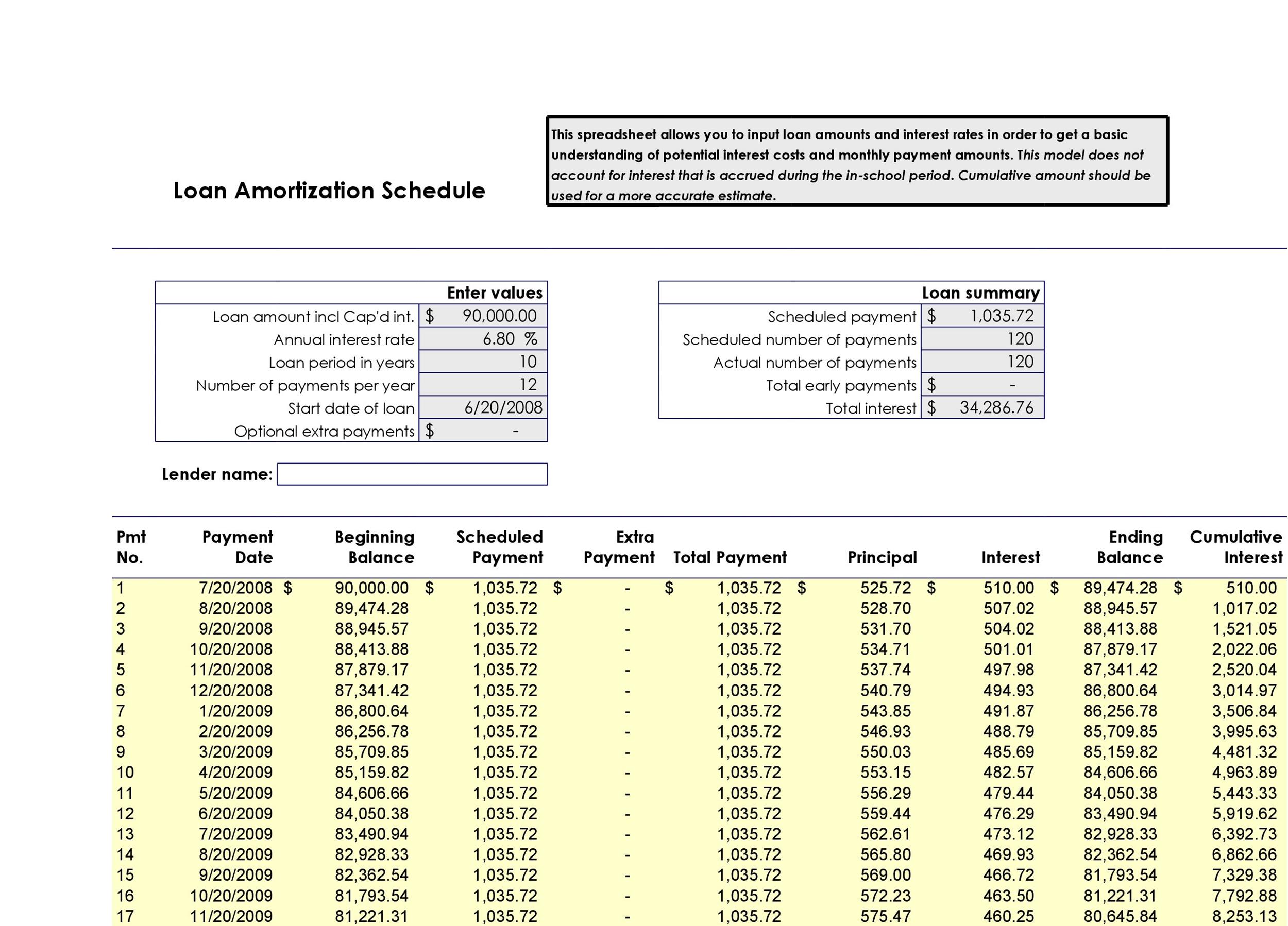Click the total interest 34,286.76 cell
The image size is (1288, 926).
[982, 408]
